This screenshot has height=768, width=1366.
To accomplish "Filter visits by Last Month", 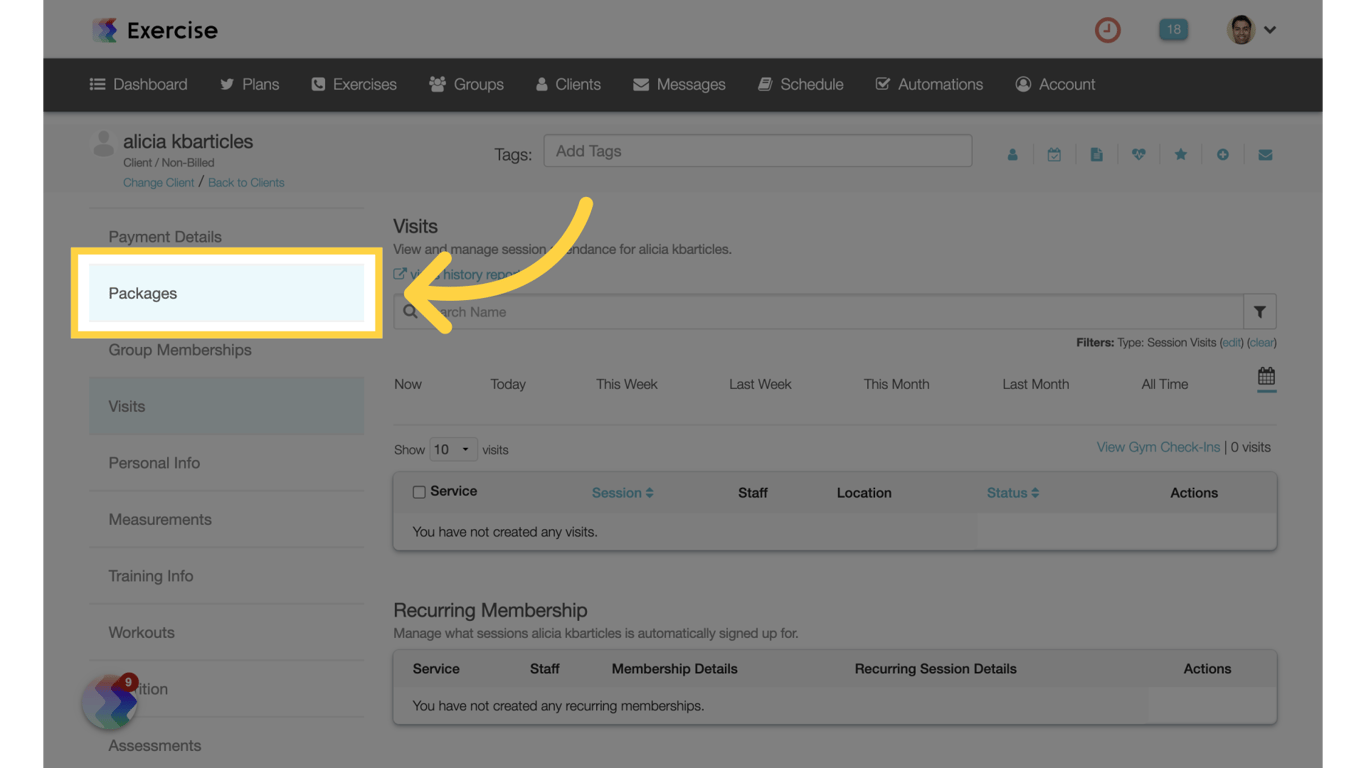I will pos(1036,384).
